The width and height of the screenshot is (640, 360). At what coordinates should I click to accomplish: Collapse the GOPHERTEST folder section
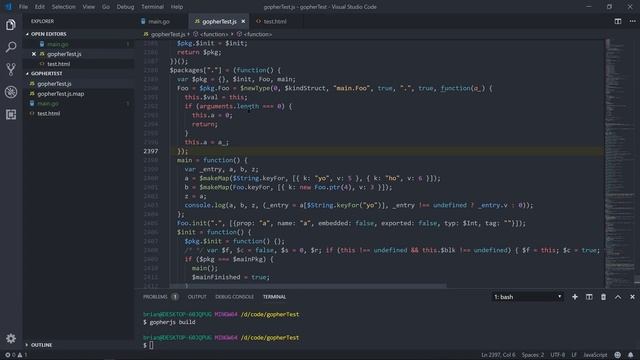pos(44,73)
